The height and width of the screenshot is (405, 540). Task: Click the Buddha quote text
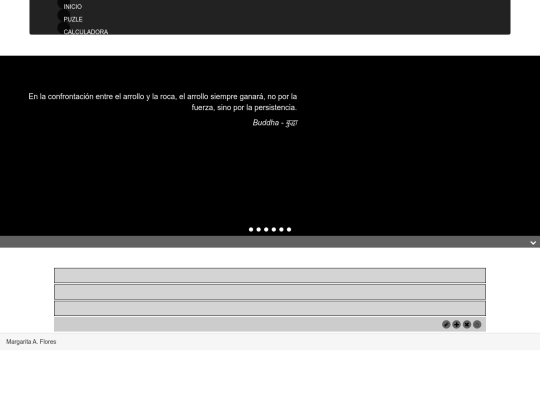163,102
